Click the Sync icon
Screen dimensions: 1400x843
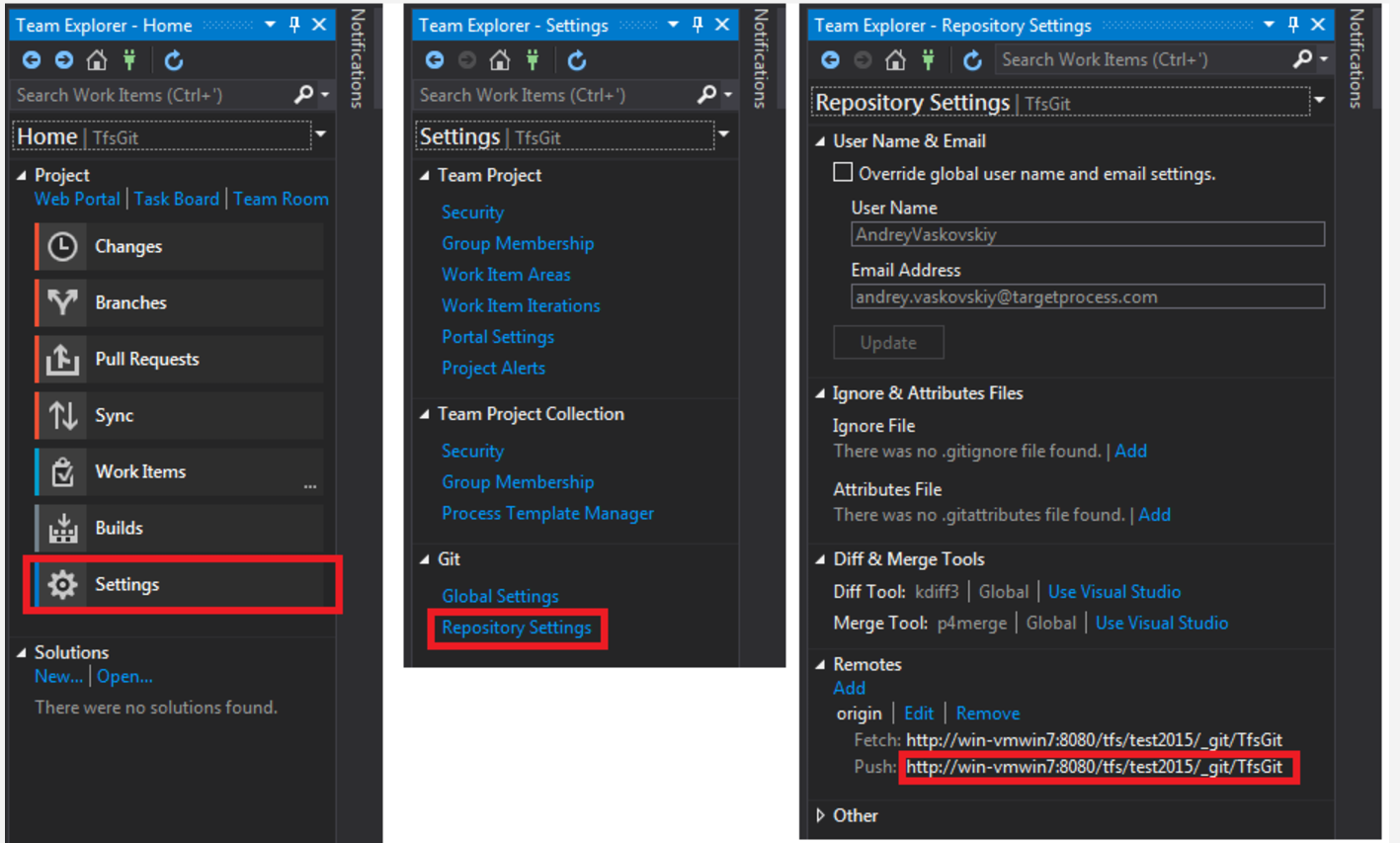coord(62,415)
